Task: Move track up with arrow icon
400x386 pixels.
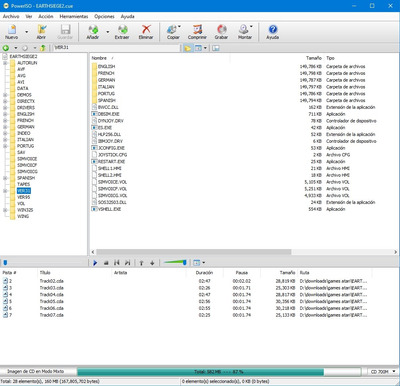Action: coord(141,263)
